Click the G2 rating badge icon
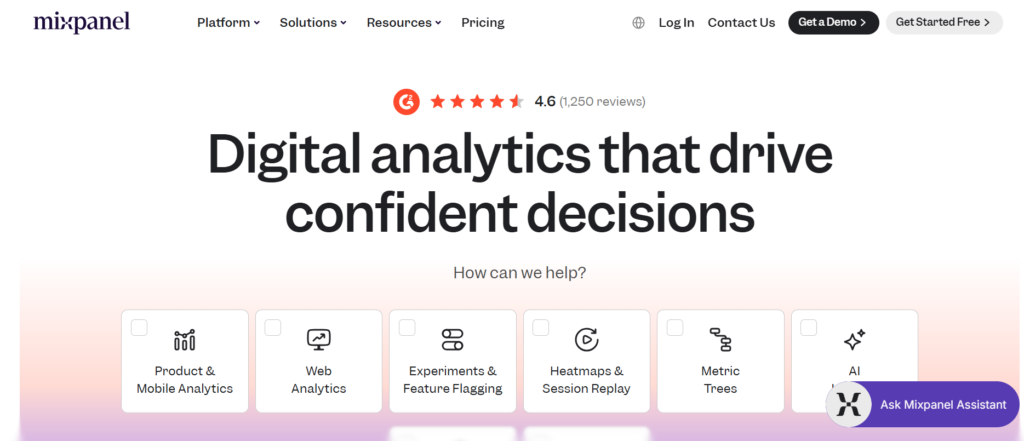 click(x=406, y=101)
